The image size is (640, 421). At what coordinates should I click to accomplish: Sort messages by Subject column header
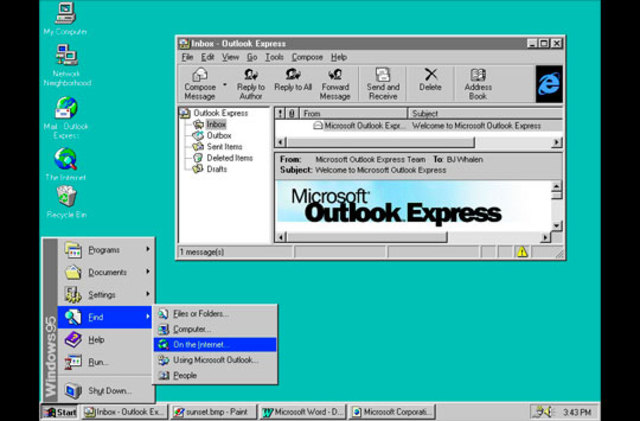tap(485, 114)
